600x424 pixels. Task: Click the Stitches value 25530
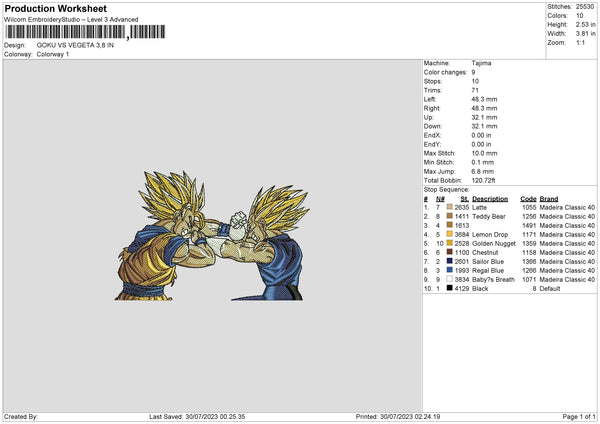click(x=585, y=7)
